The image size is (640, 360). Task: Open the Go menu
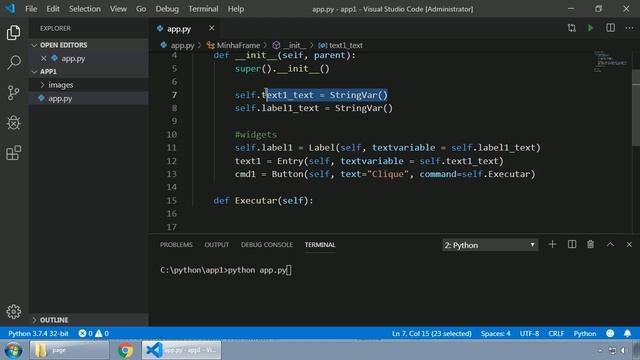141,9
